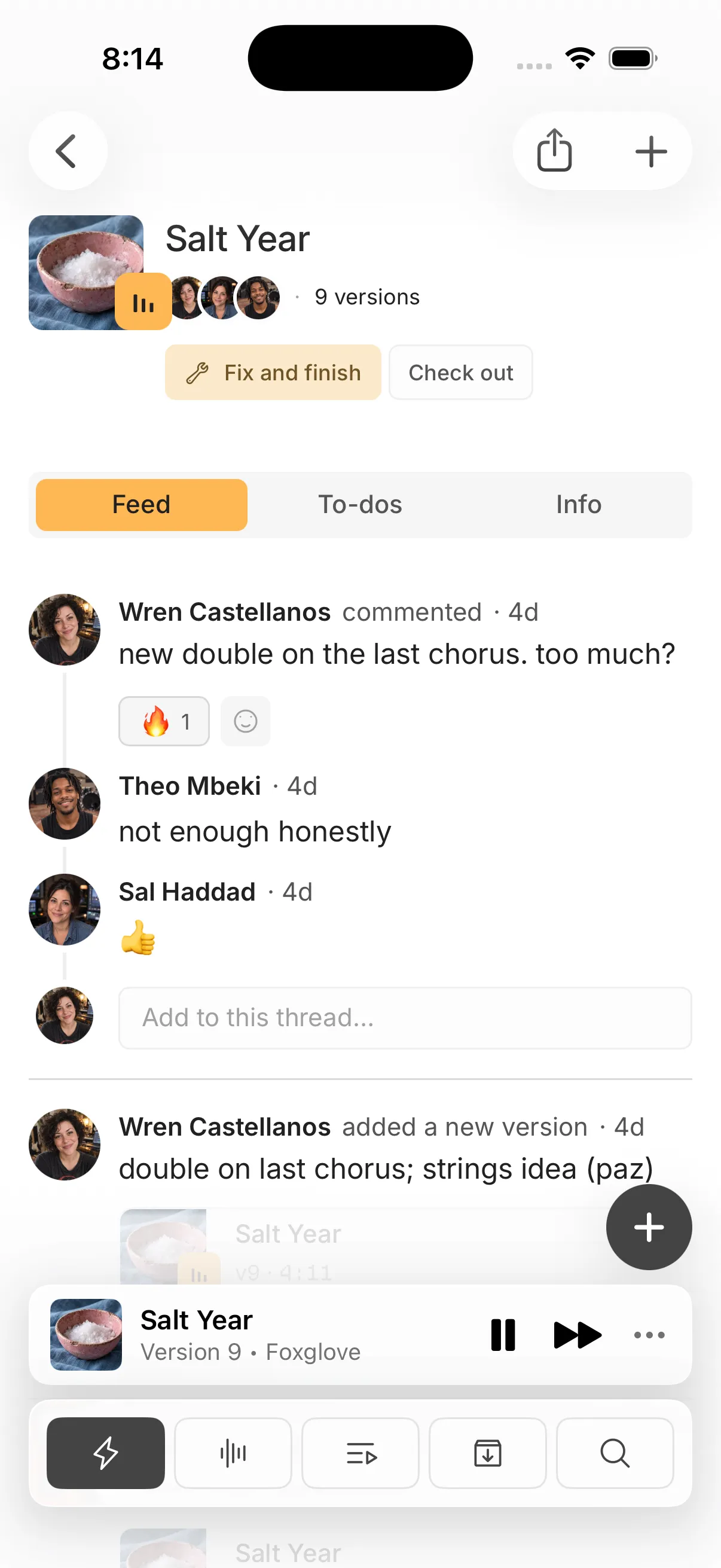Tap the plus icon in top bar
This screenshot has width=721, height=1568.
pos(651,151)
